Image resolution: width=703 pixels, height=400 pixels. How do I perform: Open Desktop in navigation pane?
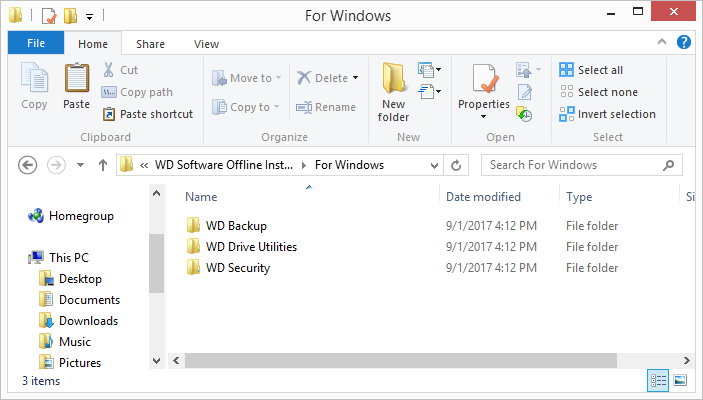[70, 278]
